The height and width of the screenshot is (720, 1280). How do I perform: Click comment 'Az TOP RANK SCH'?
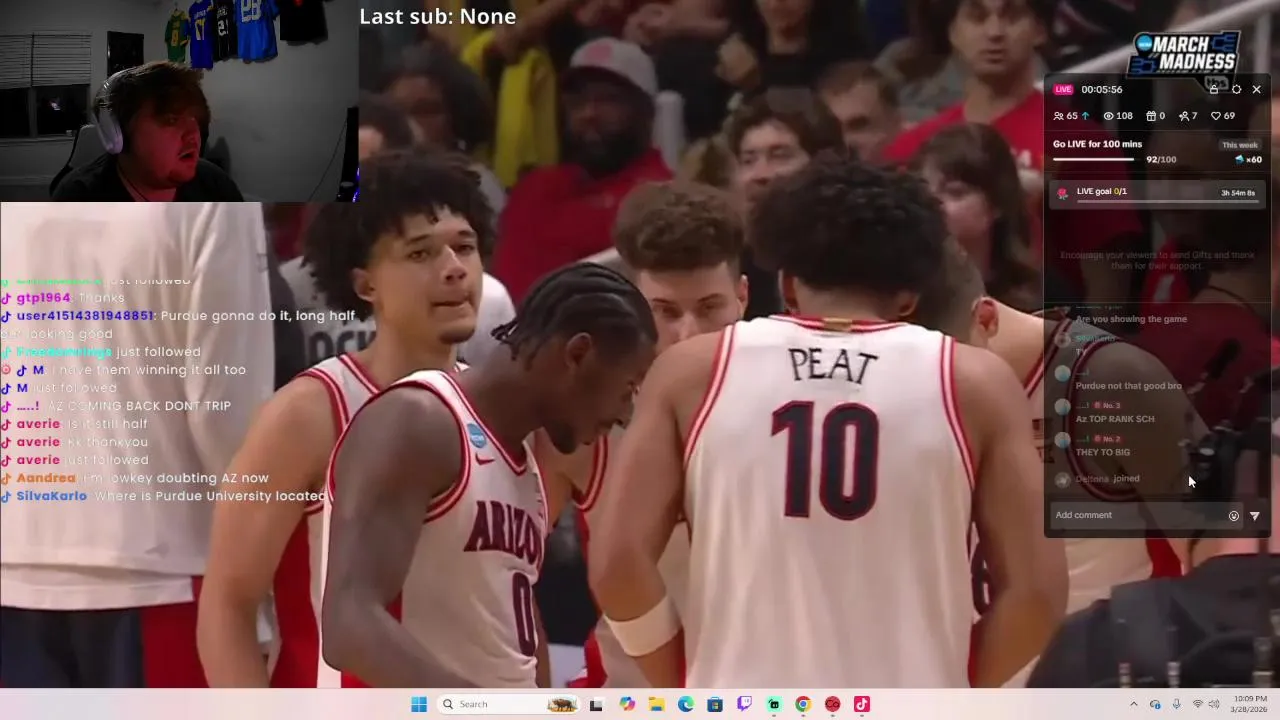pos(1115,419)
